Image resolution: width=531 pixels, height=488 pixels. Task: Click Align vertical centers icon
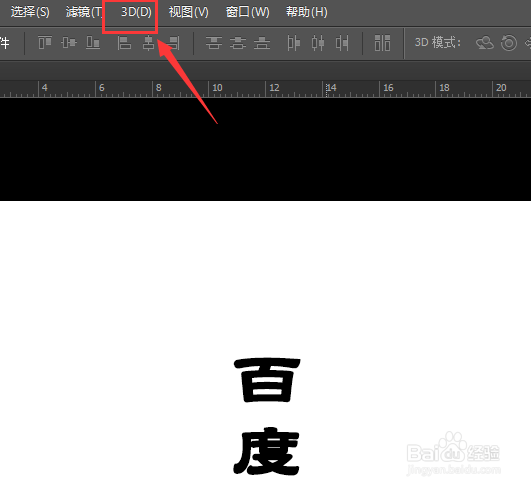pyautogui.click(x=69, y=43)
